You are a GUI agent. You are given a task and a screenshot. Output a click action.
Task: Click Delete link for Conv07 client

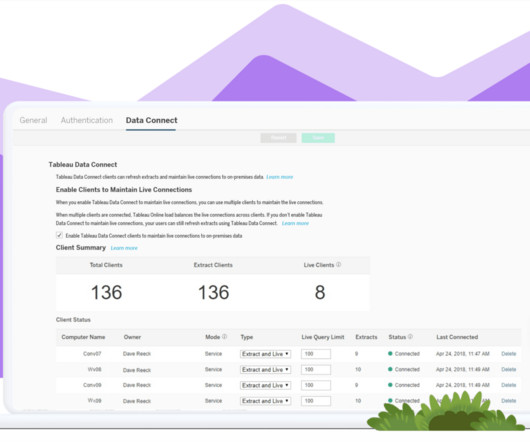(508, 354)
